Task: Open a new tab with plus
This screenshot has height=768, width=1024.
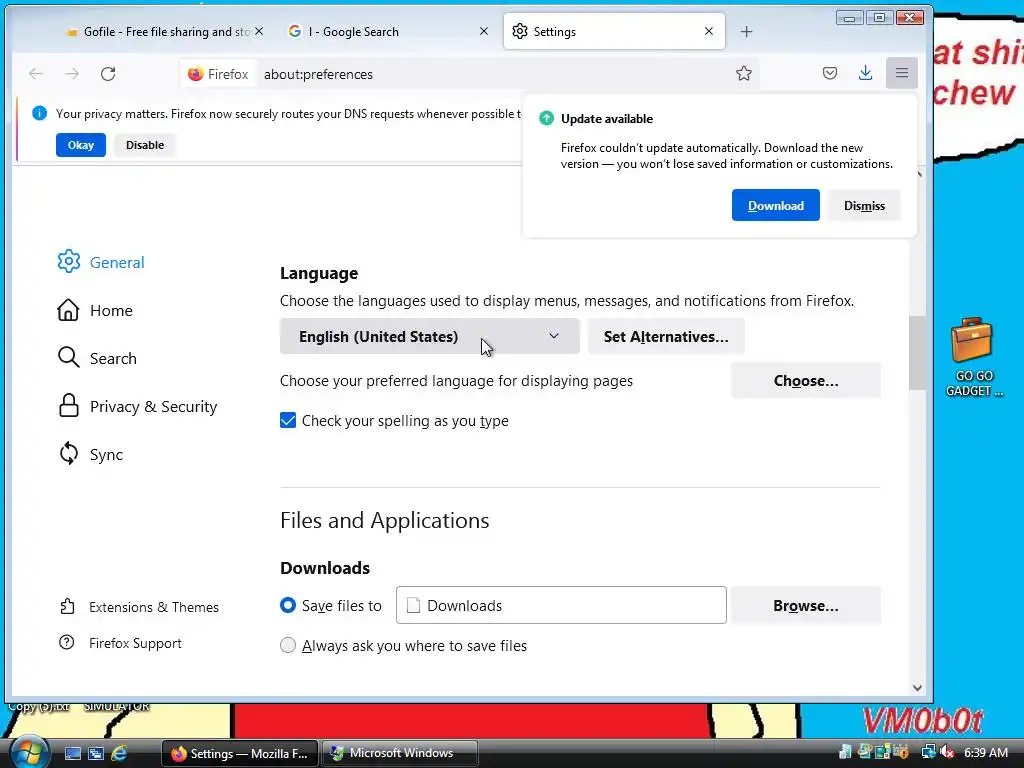Action: click(746, 31)
